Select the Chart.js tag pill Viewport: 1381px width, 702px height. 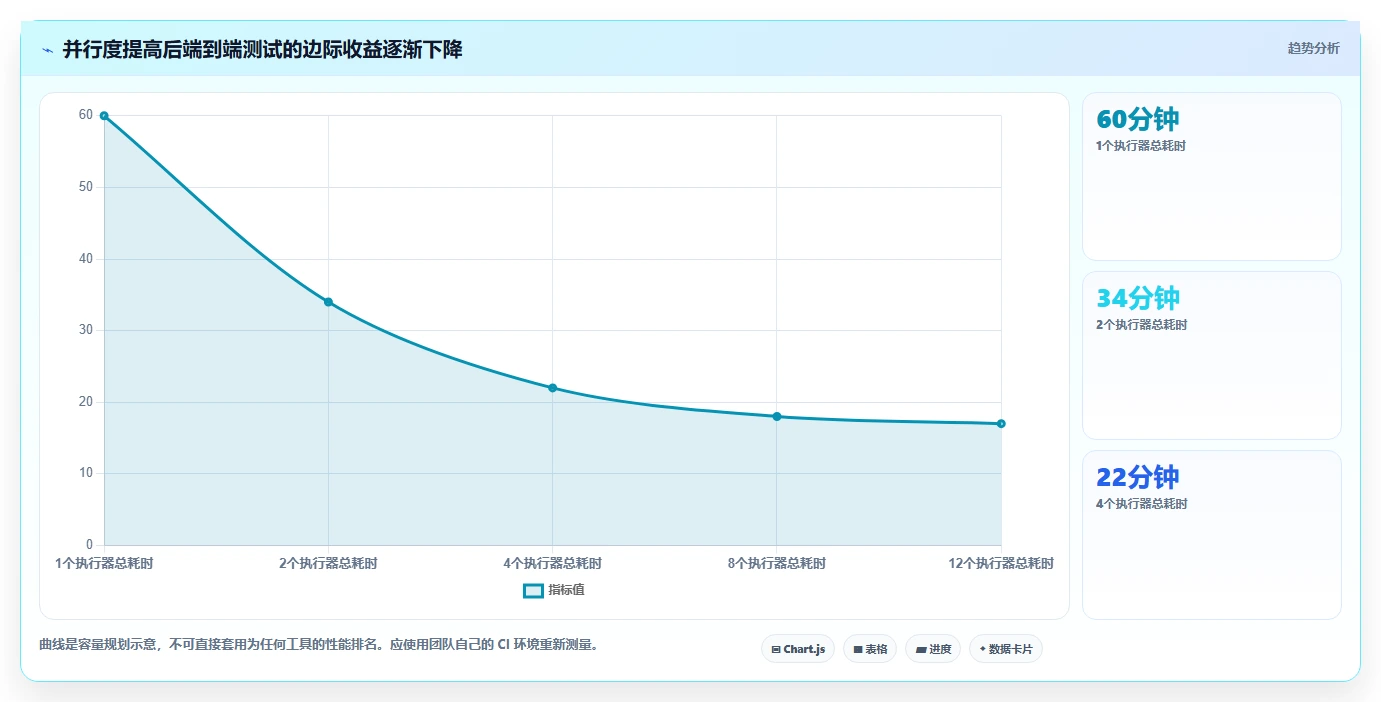pyautogui.click(x=798, y=649)
